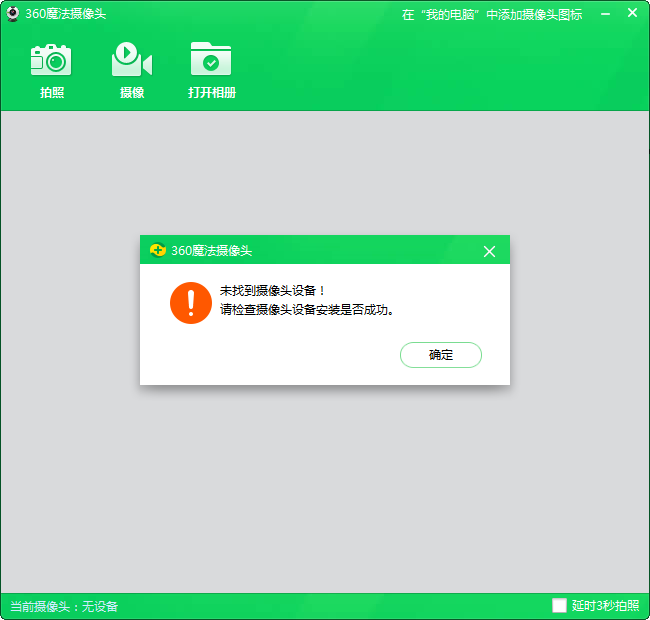
Task: Click the 未找到摄像头设备！ message
Action: [272, 291]
